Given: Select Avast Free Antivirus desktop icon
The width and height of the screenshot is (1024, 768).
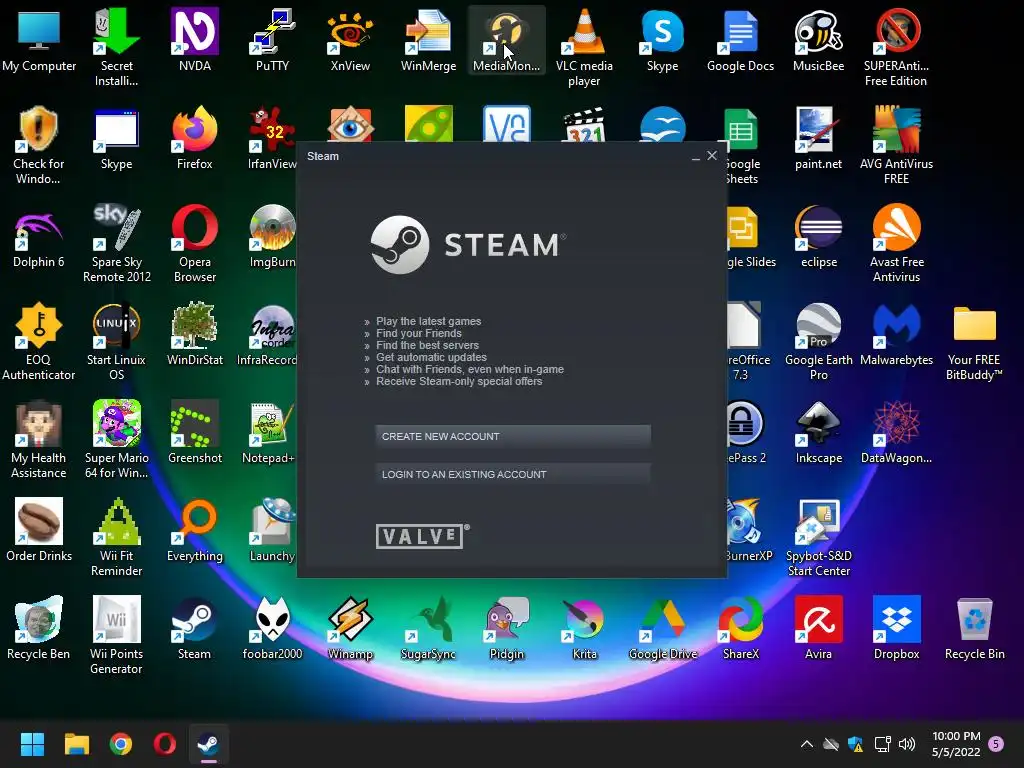Looking at the screenshot, I should click(897, 244).
